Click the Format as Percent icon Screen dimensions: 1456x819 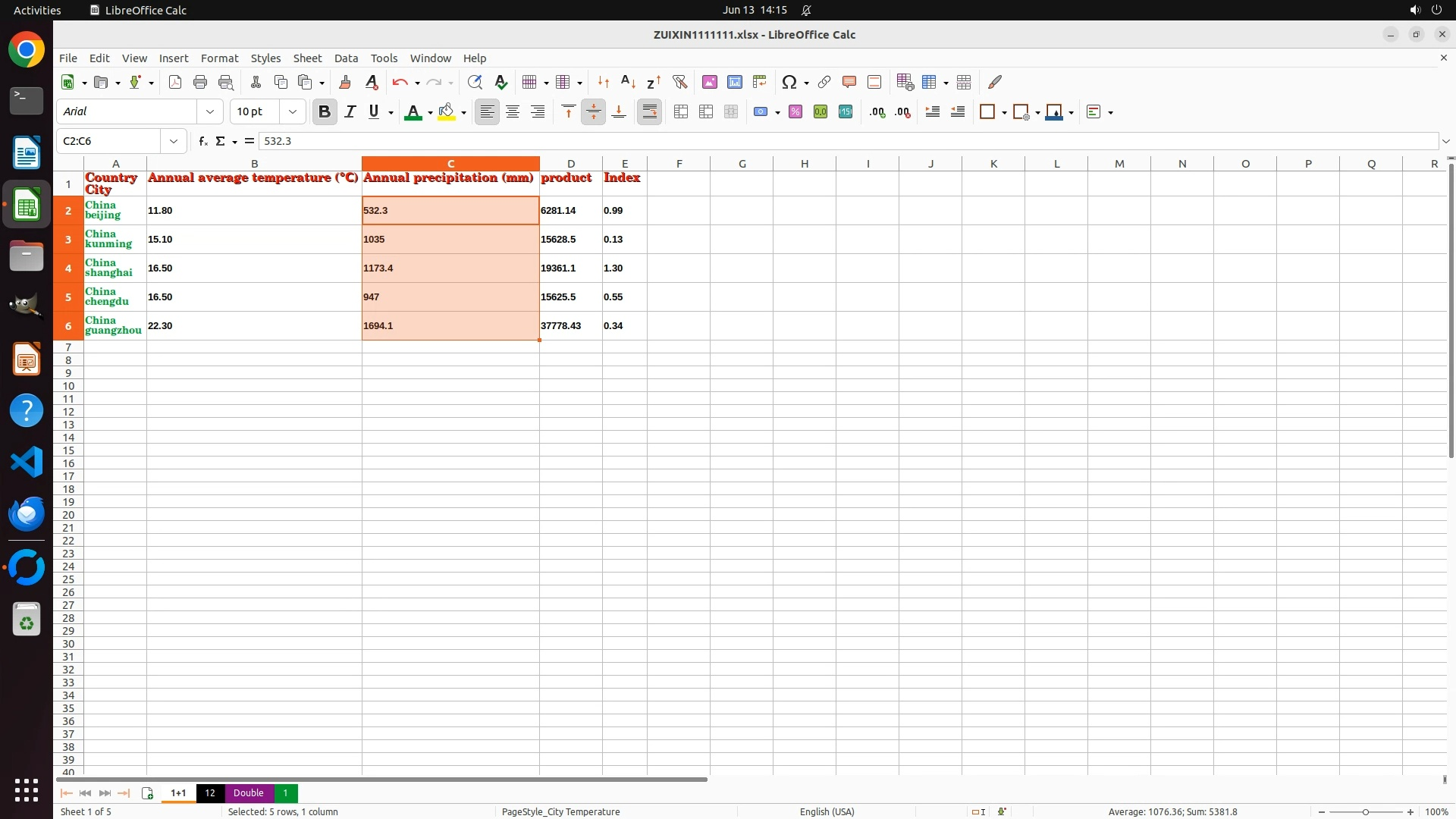click(x=795, y=112)
